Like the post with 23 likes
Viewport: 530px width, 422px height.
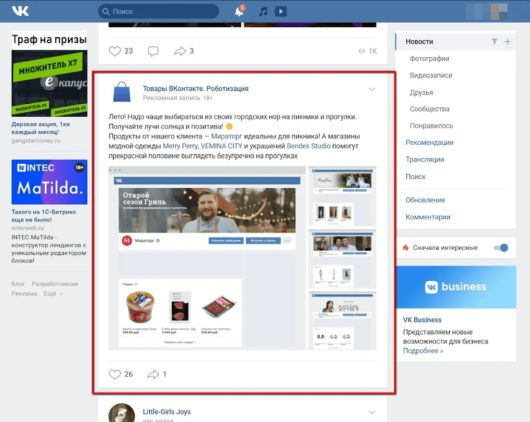[115, 51]
